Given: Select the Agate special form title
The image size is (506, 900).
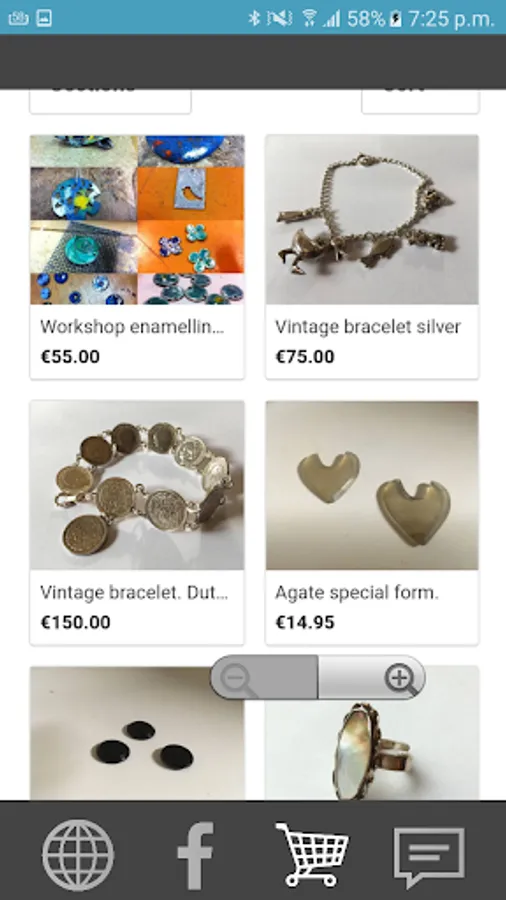Looking at the screenshot, I should tap(357, 592).
